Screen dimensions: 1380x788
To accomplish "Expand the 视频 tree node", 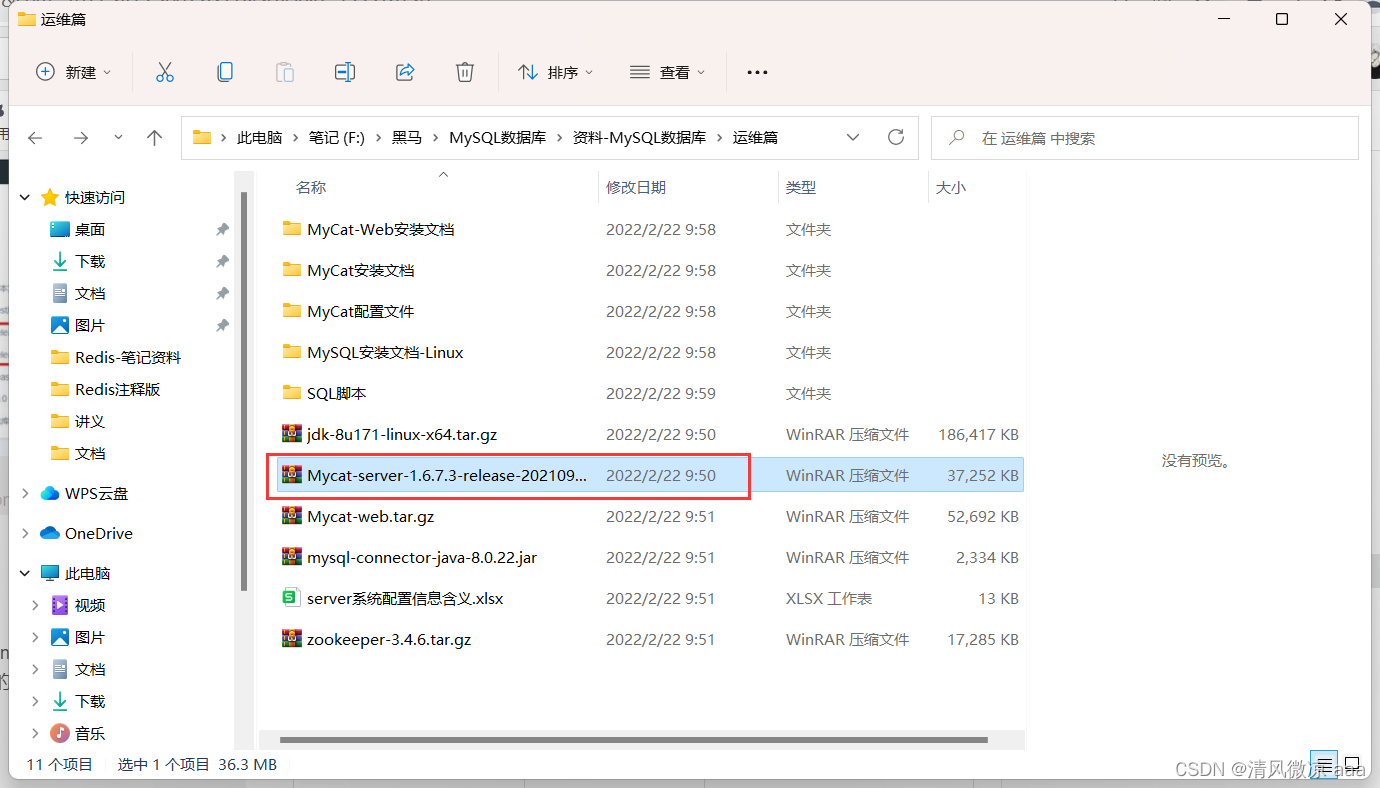I will point(36,605).
